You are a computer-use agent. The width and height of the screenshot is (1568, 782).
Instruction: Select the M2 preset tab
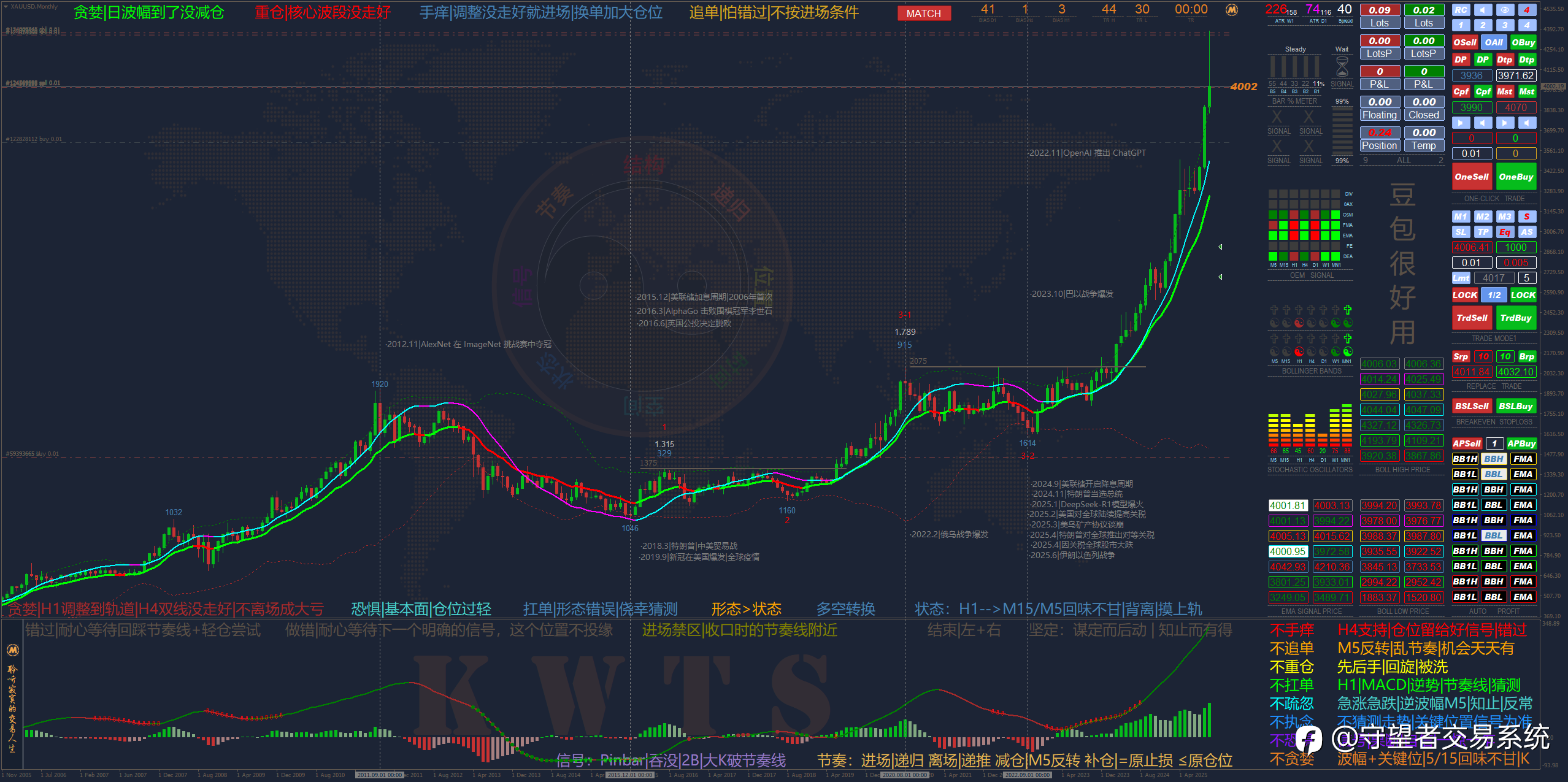click(x=1483, y=217)
